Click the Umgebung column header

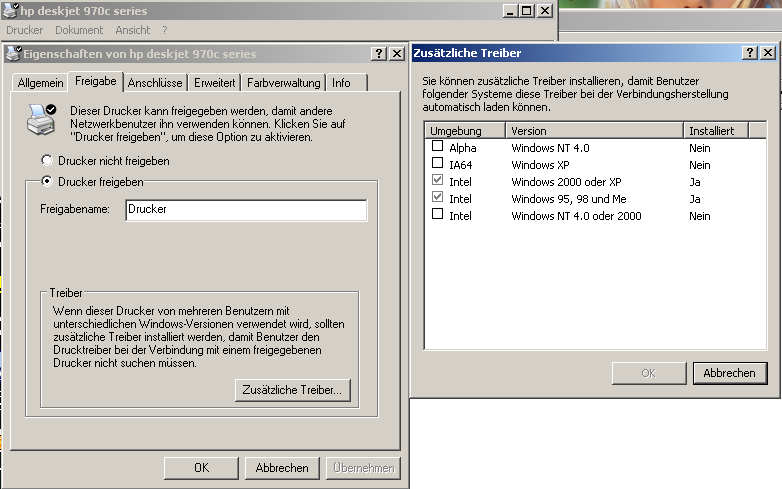coord(465,131)
